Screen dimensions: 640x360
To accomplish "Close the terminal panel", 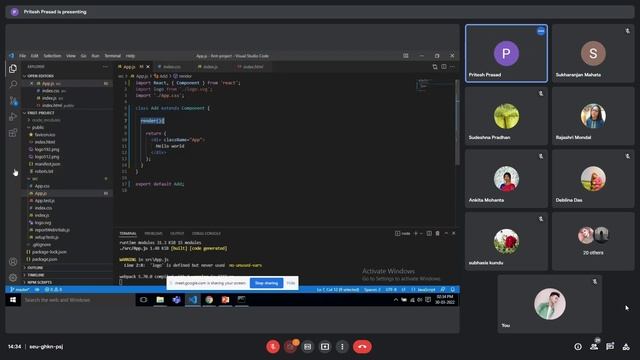I will (x=453, y=233).
